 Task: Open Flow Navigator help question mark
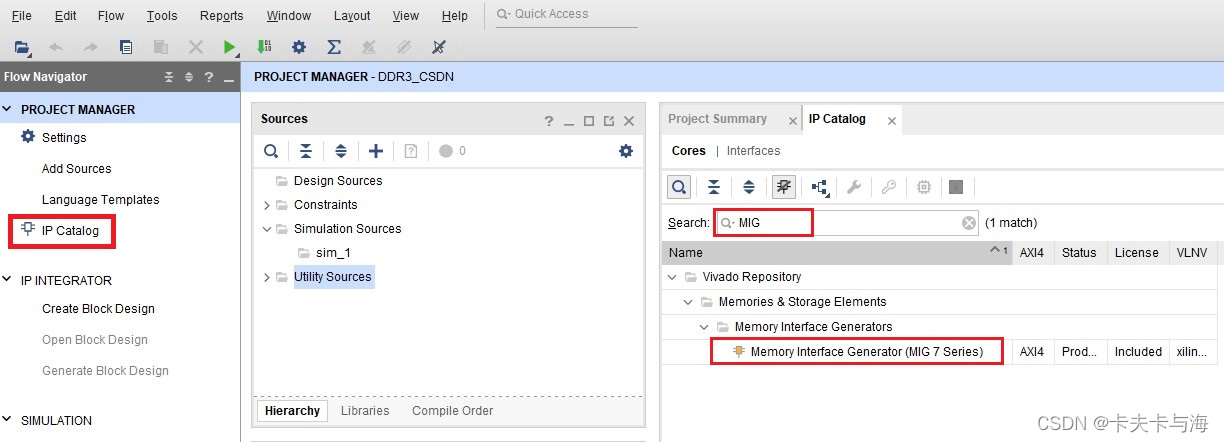tap(208, 77)
